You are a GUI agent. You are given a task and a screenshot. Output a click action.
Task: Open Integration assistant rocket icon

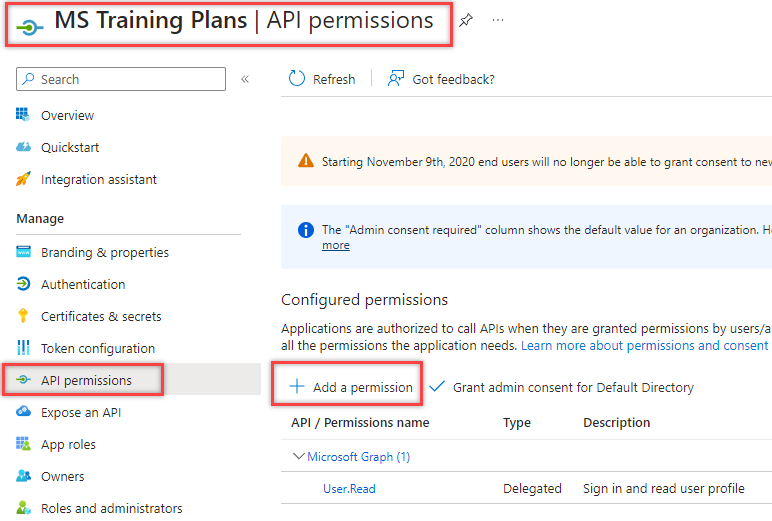(x=24, y=179)
